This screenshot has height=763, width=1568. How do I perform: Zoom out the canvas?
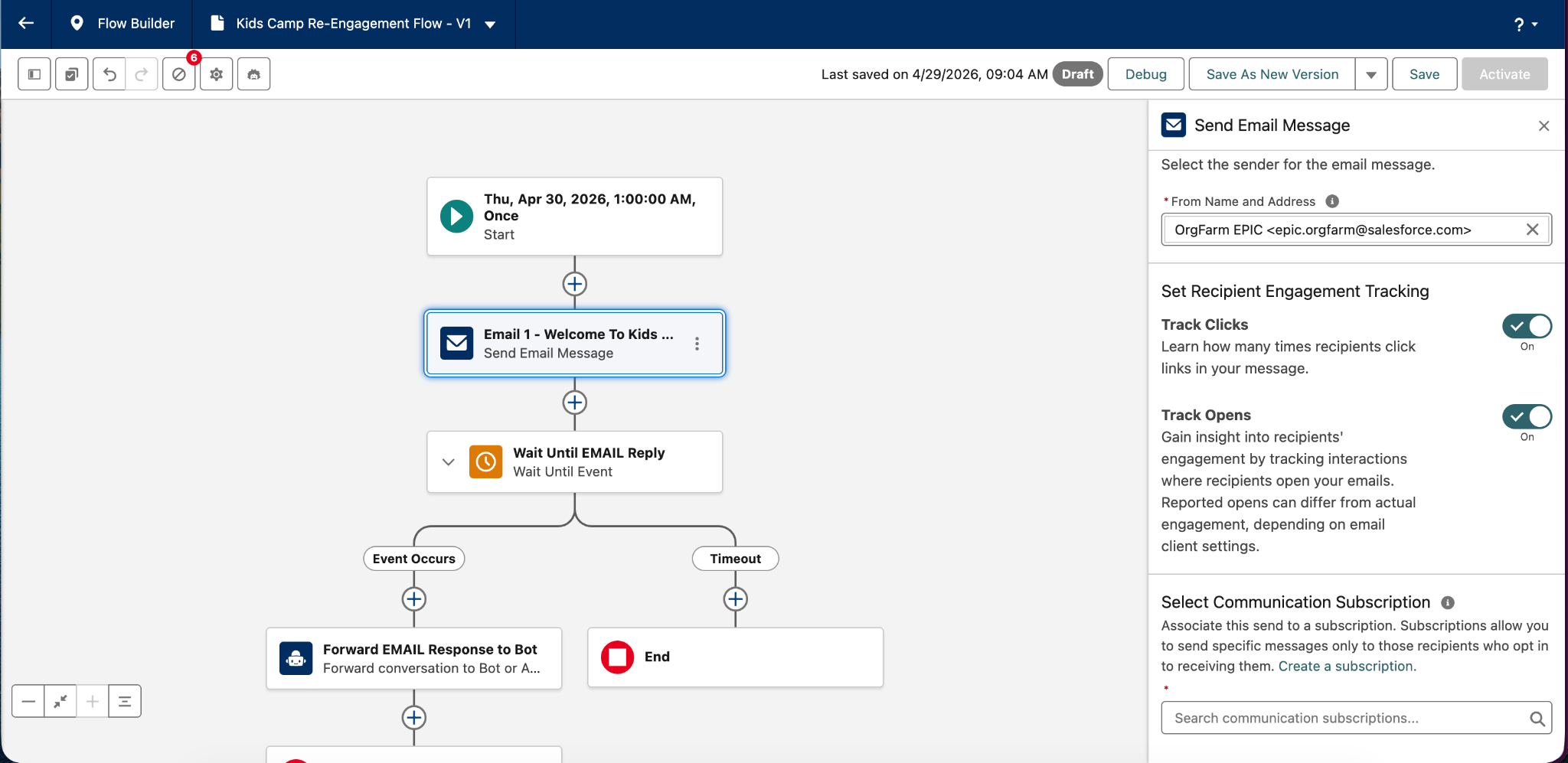tap(28, 701)
